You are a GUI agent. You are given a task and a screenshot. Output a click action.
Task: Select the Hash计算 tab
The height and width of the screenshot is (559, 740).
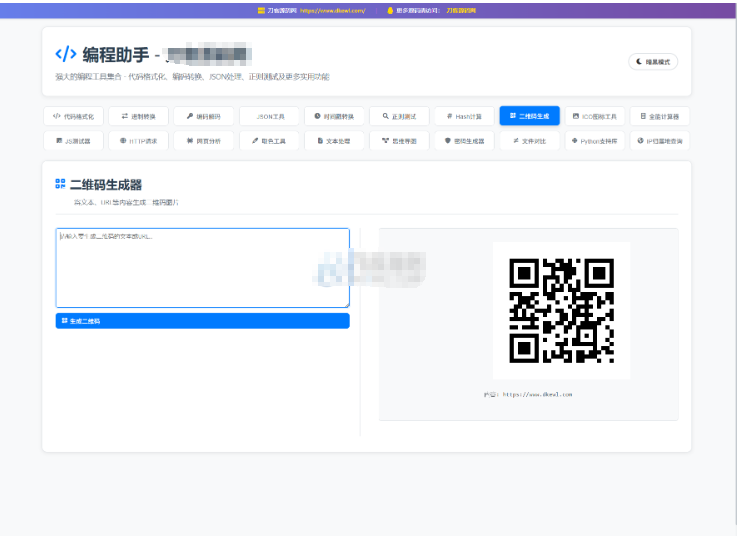464,116
